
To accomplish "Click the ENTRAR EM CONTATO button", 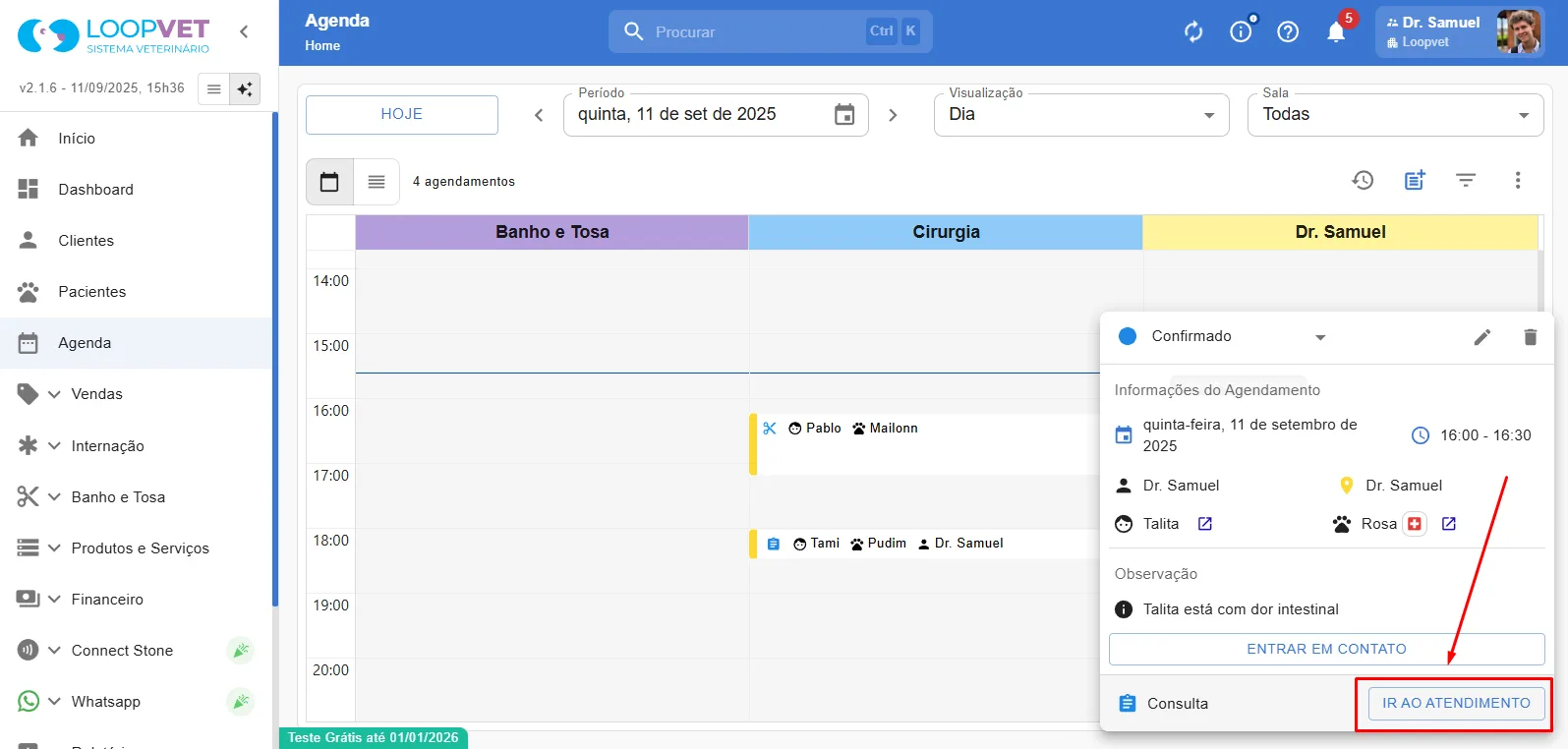I will coord(1326,650).
